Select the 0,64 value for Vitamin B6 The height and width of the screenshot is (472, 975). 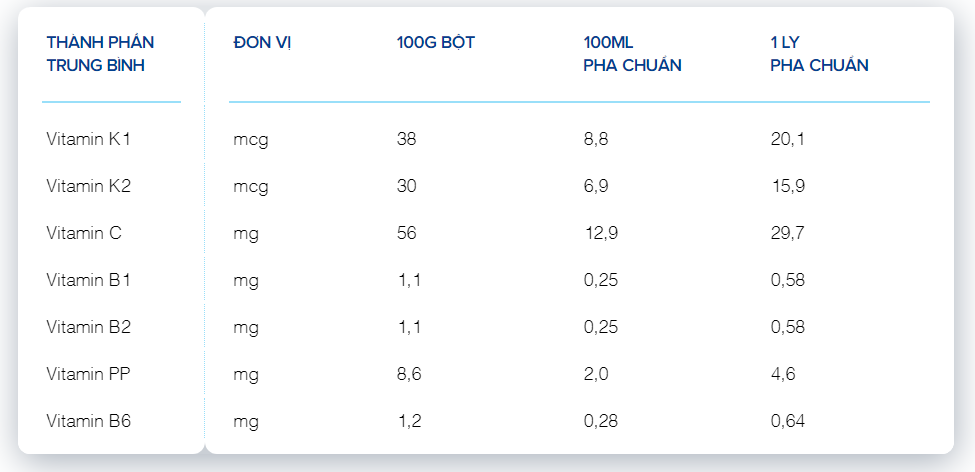(787, 422)
